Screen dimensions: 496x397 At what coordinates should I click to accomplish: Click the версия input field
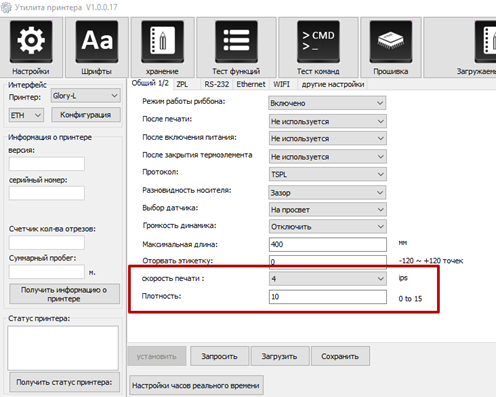point(47,164)
